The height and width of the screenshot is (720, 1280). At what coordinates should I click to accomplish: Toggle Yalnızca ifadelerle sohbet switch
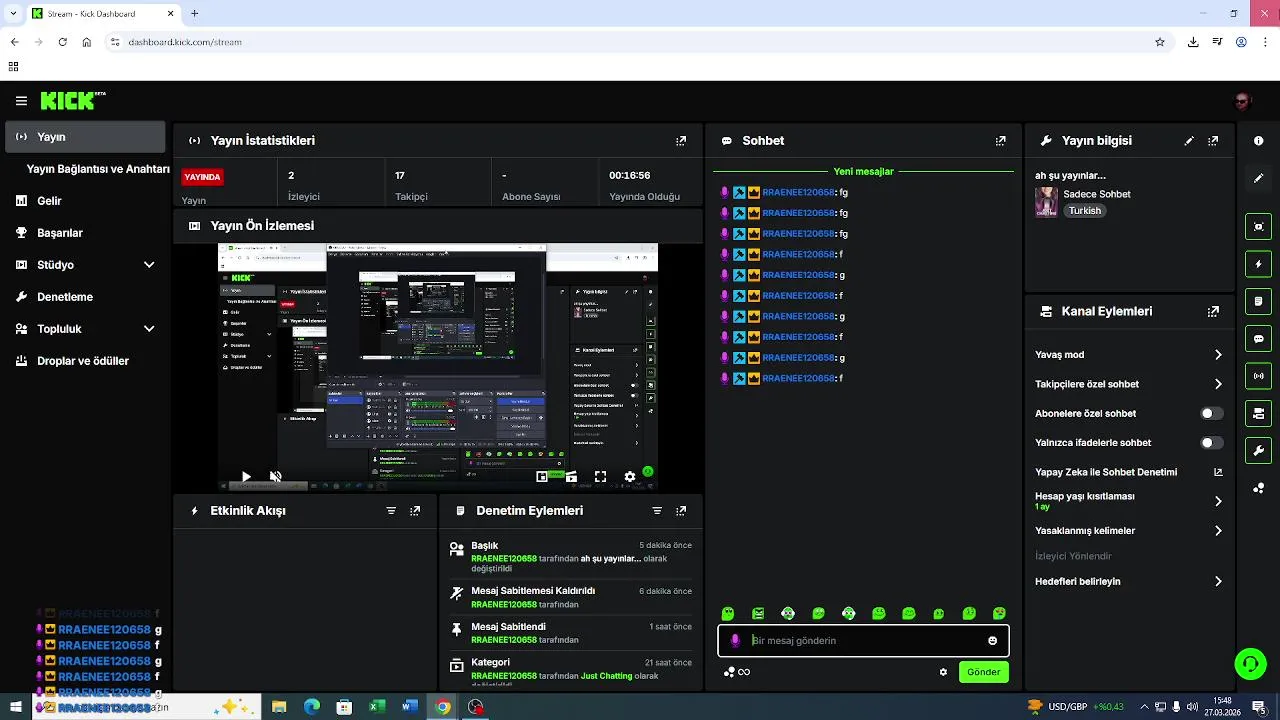click(1211, 443)
